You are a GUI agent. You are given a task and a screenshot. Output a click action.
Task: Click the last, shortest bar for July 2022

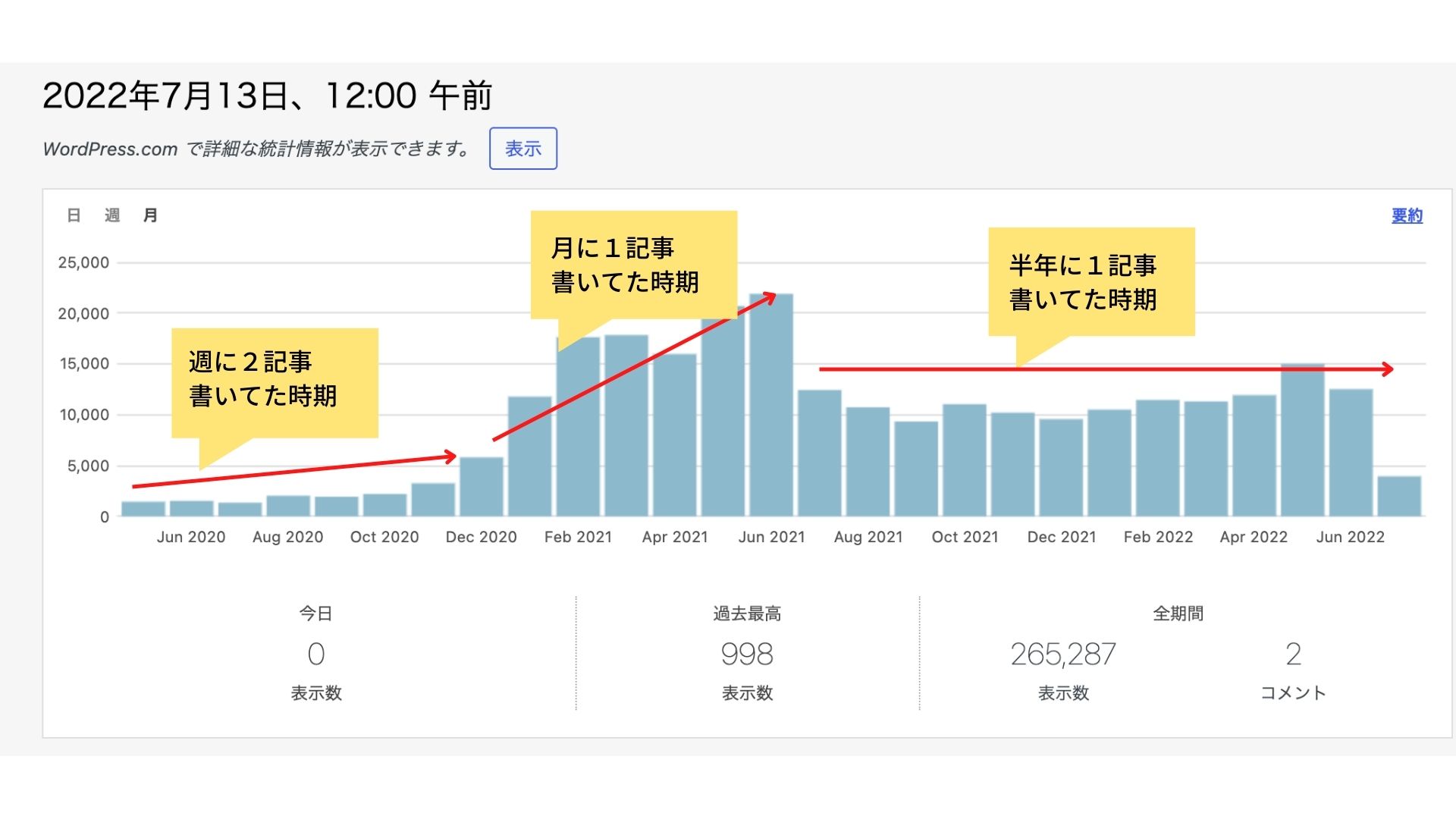(x=1399, y=497)
